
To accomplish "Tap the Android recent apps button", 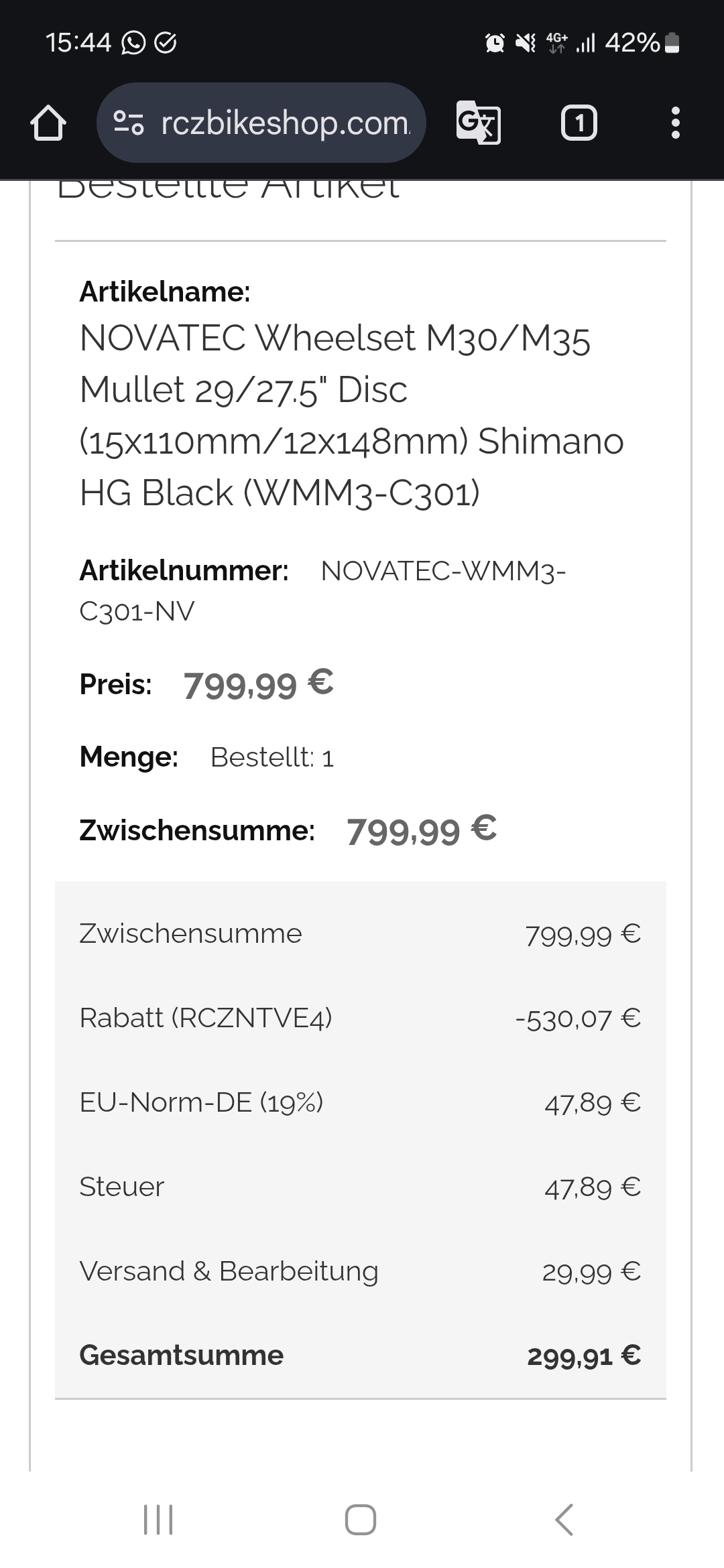I will click(158, 1519).
